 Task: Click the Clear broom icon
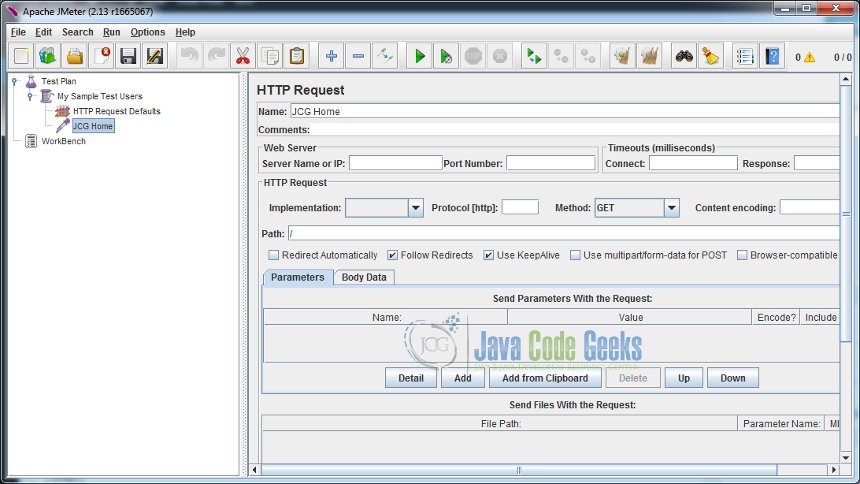[622, 56]
